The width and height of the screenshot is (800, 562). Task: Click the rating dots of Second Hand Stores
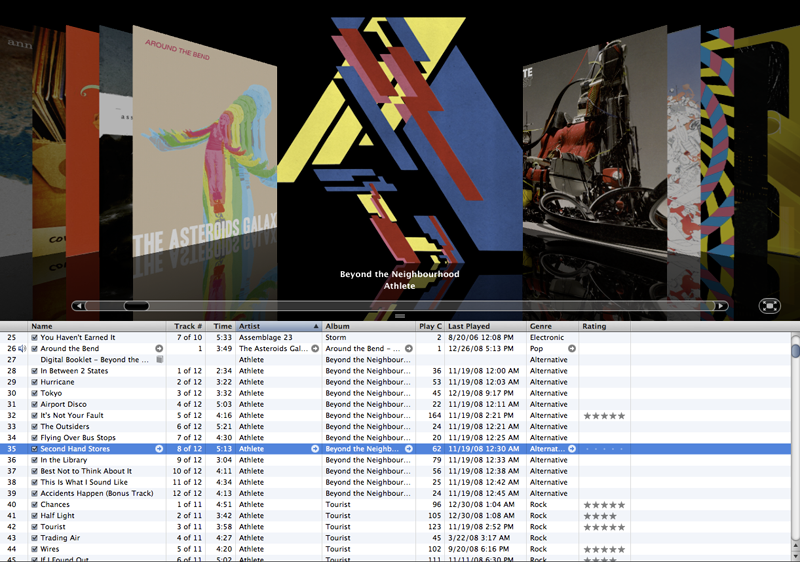[605, 449]
